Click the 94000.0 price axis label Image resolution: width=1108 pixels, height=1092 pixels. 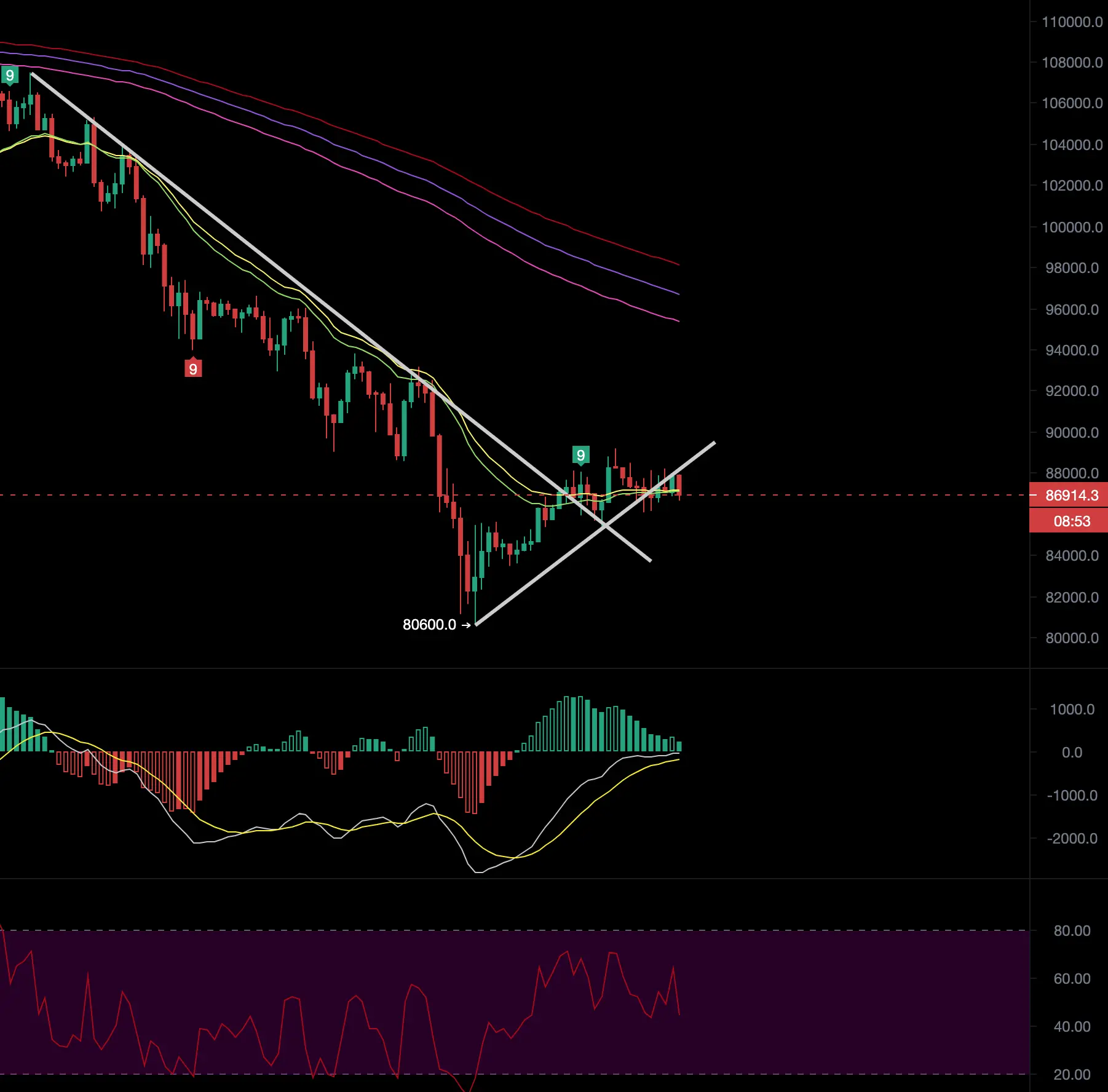1072,350
